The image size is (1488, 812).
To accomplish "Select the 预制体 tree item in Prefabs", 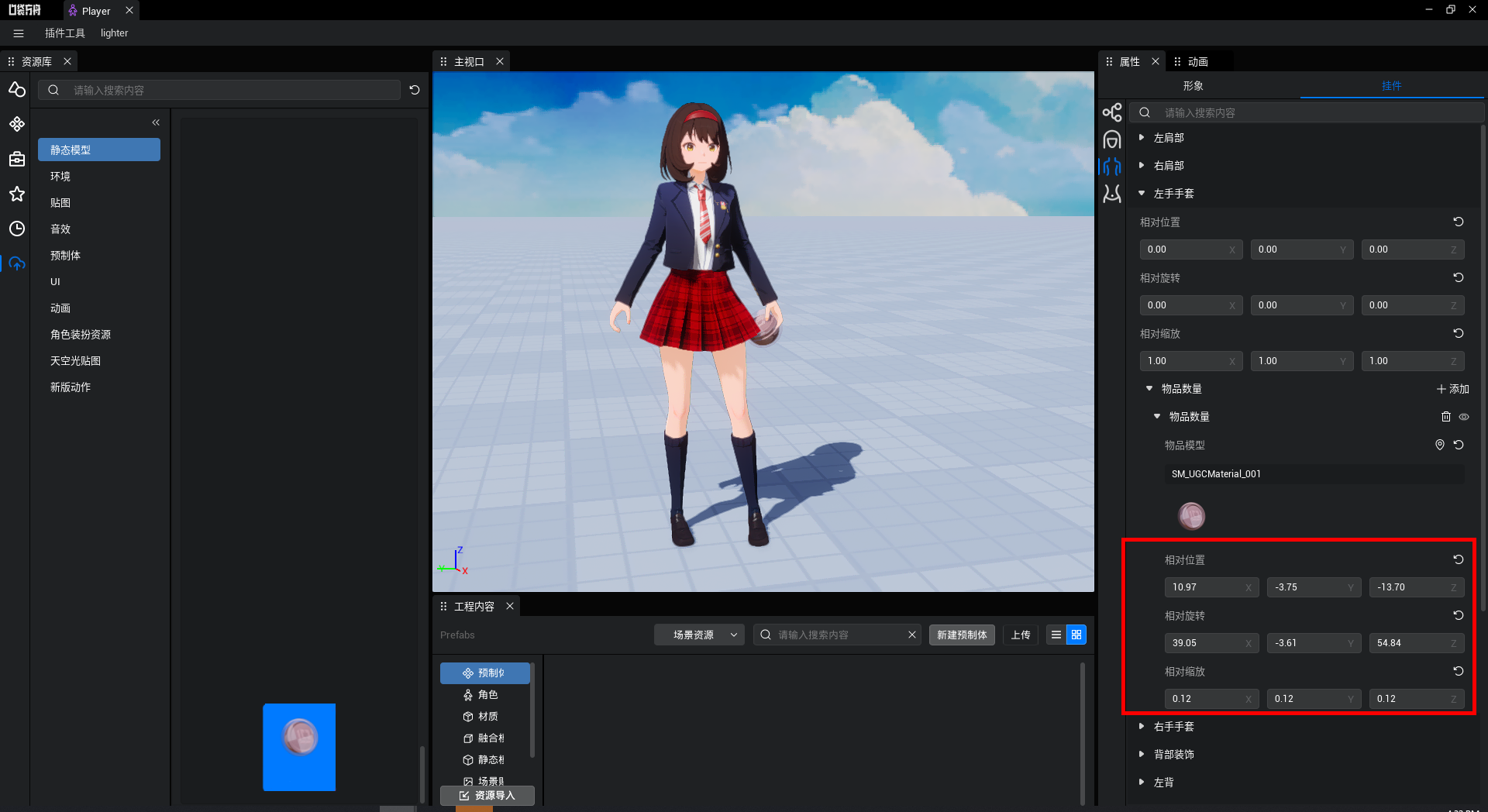I will point(485,673).
